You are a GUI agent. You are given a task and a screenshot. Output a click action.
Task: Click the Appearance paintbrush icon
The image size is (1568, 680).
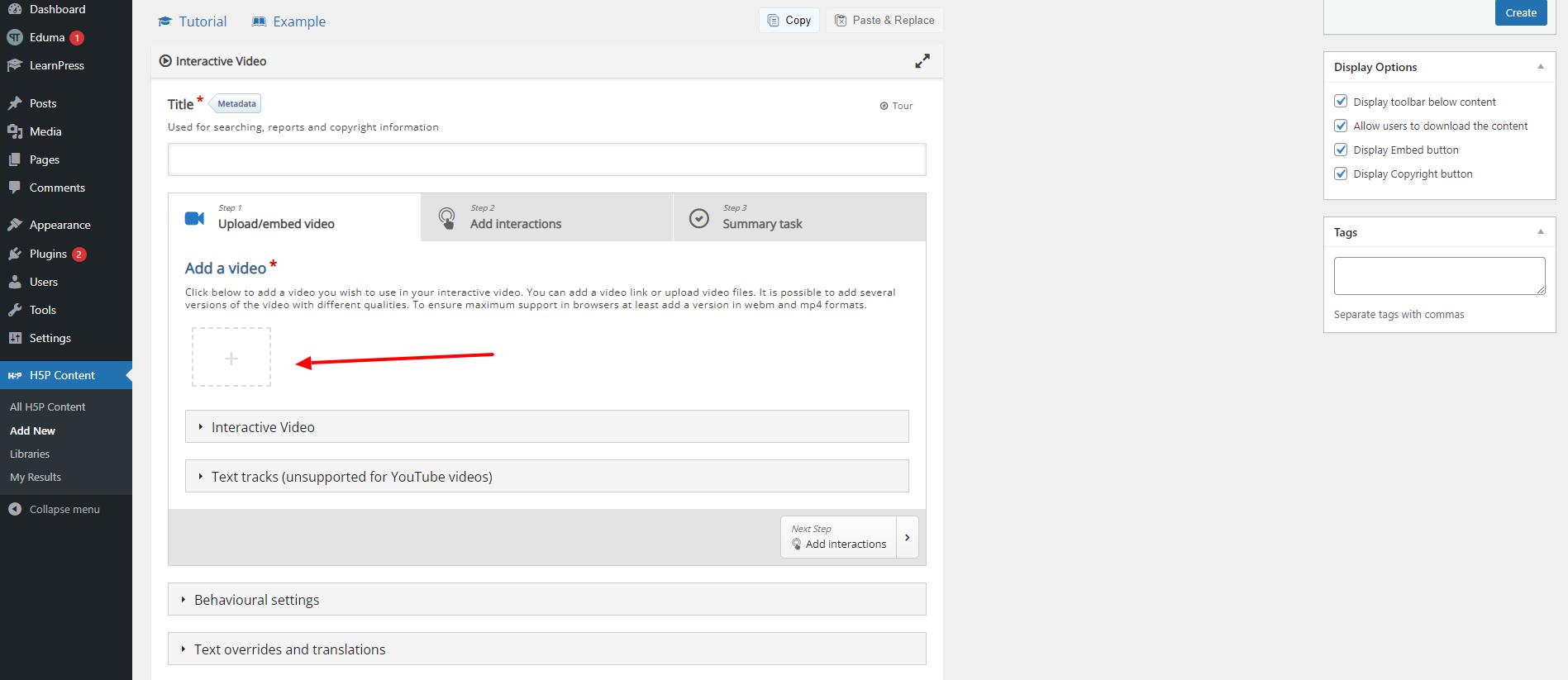[x=15, y=225]
